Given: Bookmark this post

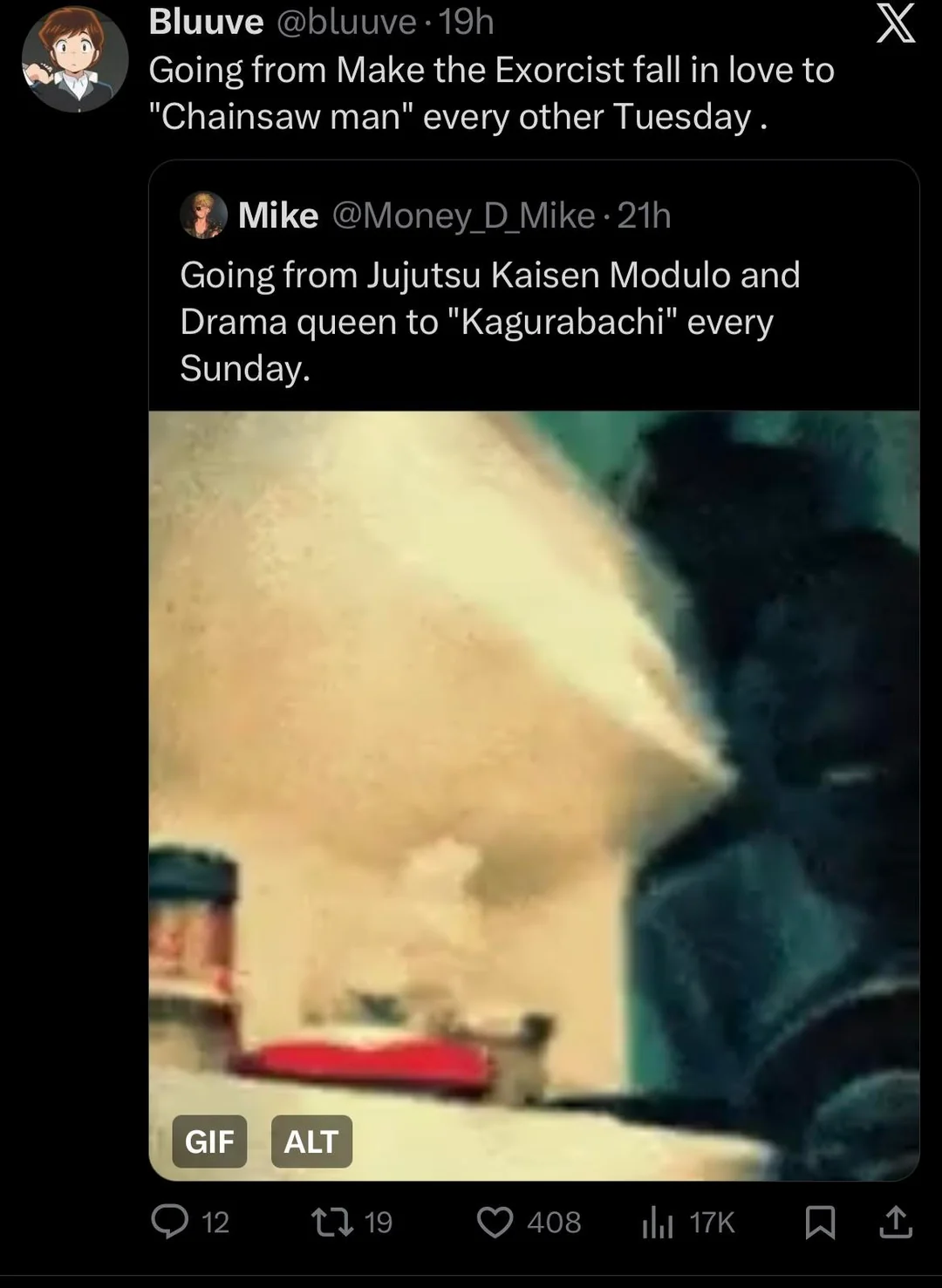Looking at the screenshot, I should click(819, 1222).
